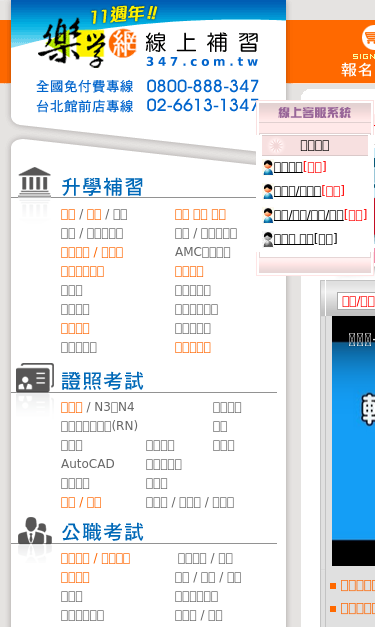Click the 報名 label under the cart
This screenshot has width=375, height=627.
(357, 70)
